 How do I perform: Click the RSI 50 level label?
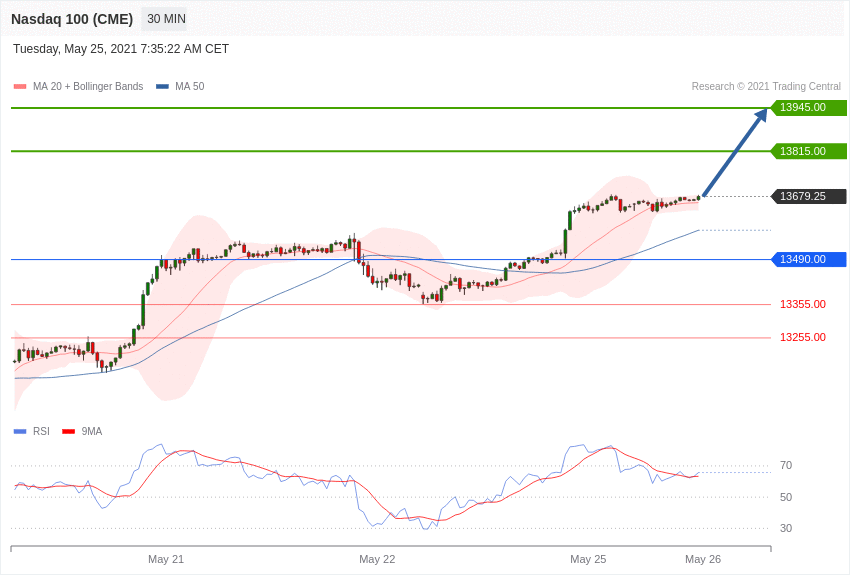(x=786, y=497)
